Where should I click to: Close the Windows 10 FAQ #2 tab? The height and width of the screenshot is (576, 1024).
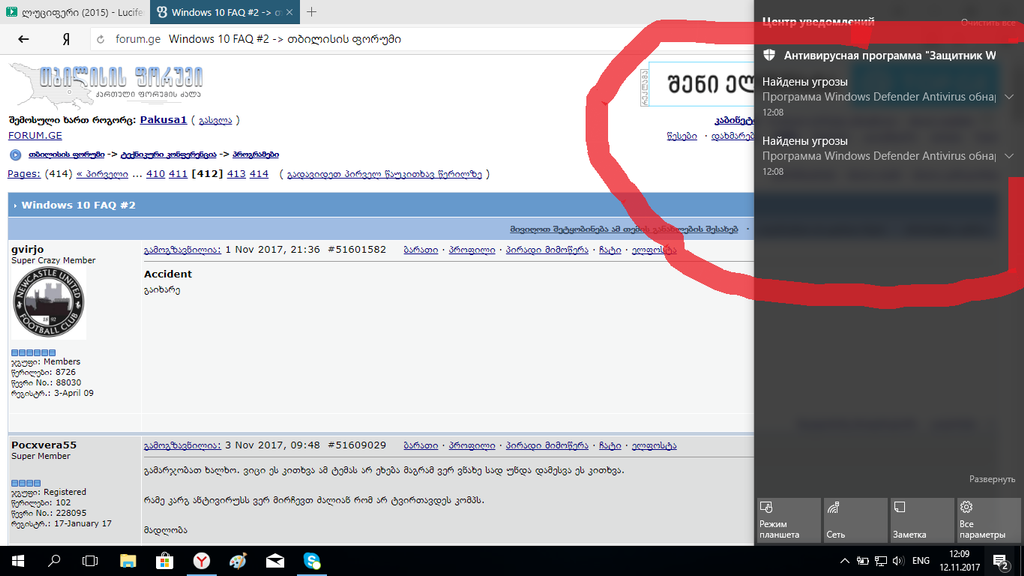tap(289, 12)
